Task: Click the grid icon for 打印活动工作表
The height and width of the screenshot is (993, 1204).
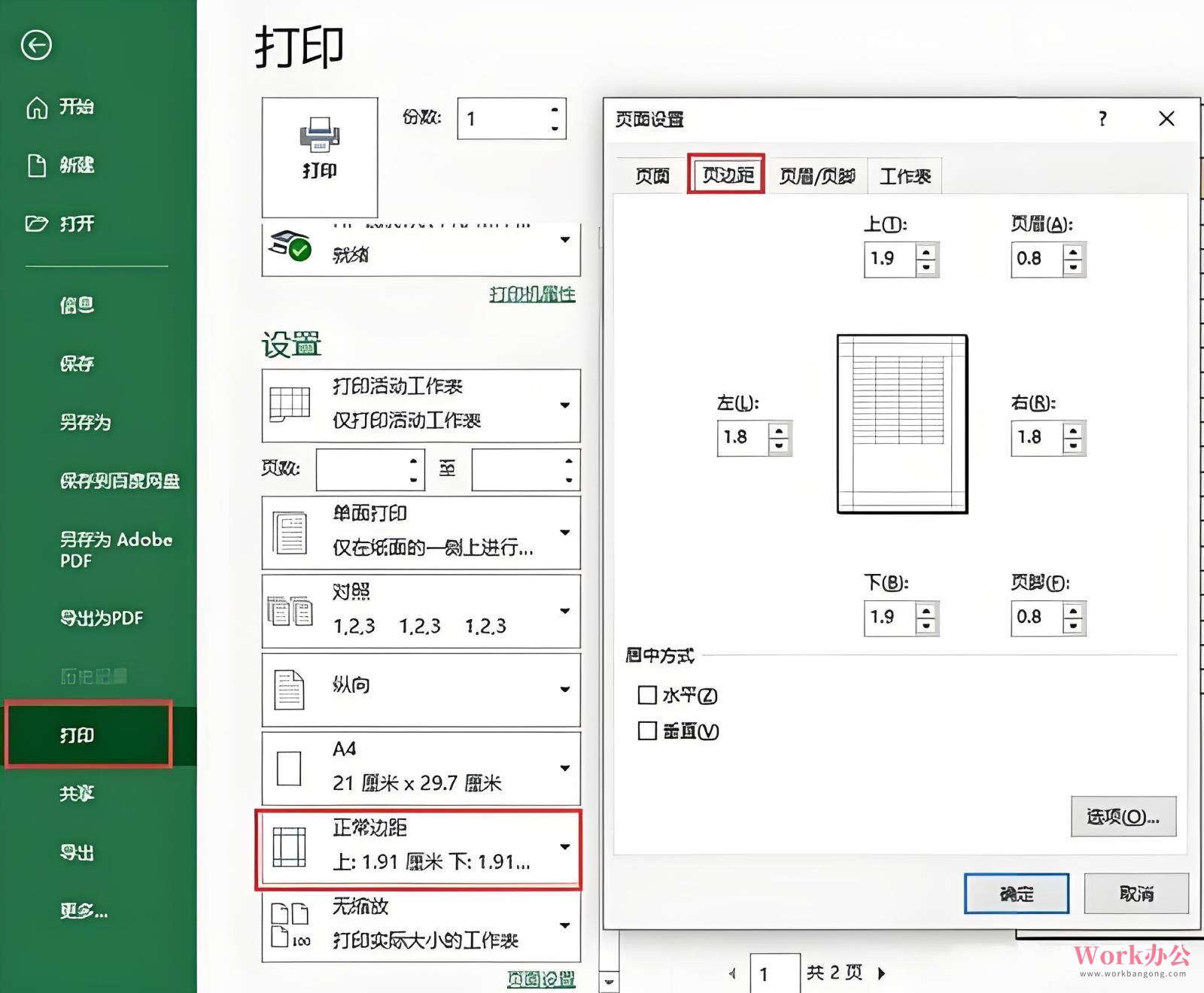Action: coord(290,404)
